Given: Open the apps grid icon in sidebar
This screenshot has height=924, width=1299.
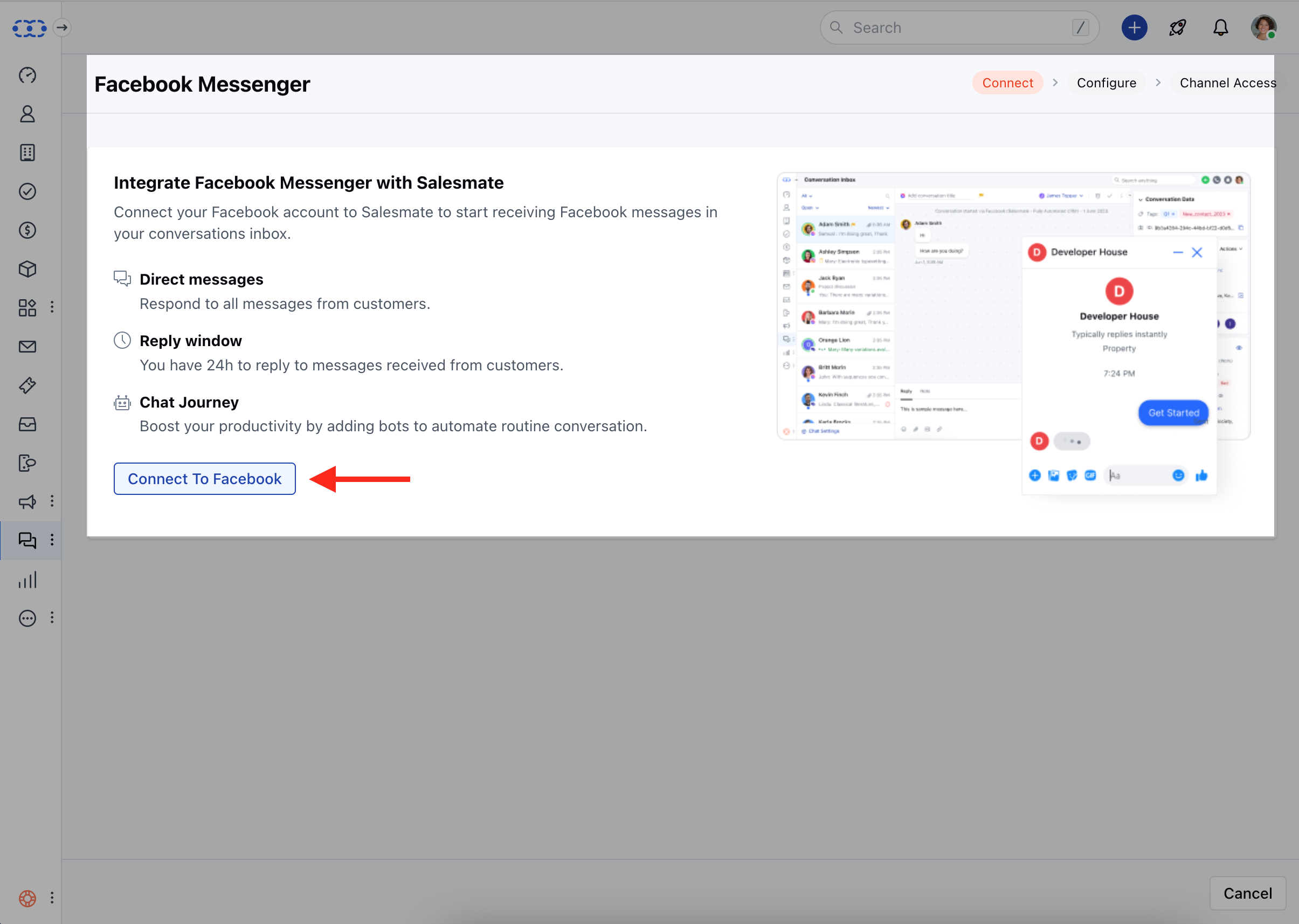Looking at the screenshot, I should click(27, 307).
